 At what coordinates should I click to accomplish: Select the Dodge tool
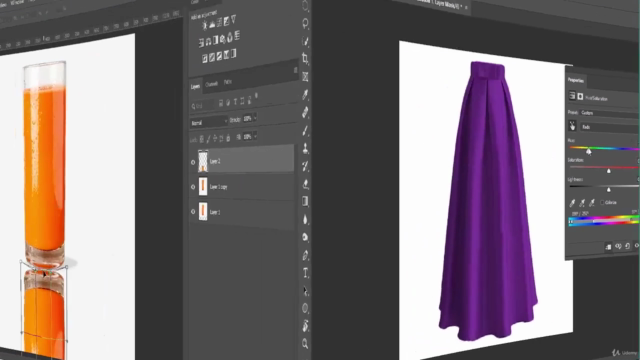[305, 238]
